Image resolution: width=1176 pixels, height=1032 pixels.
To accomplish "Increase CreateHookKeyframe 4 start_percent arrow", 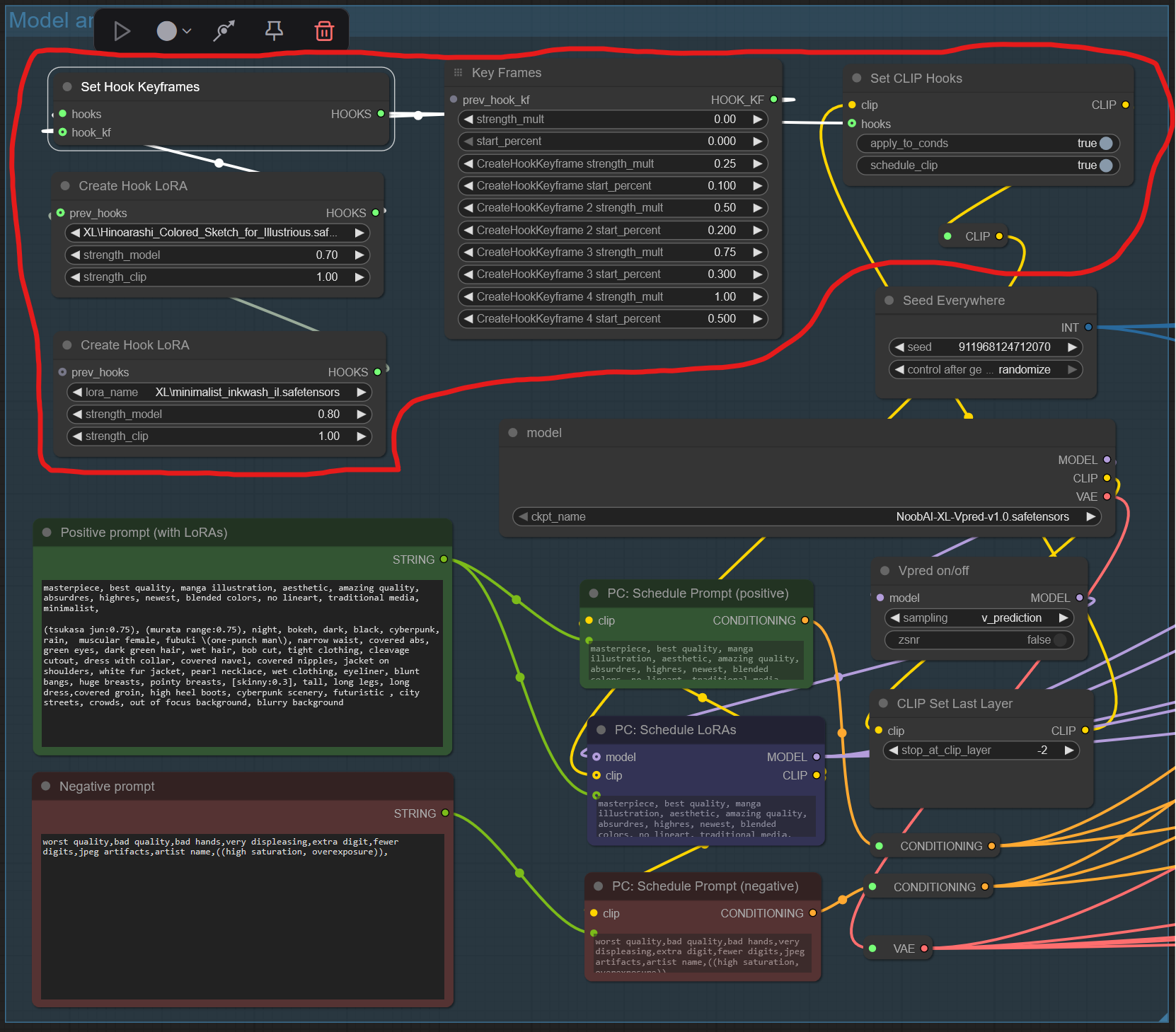I will pos(757,319).
